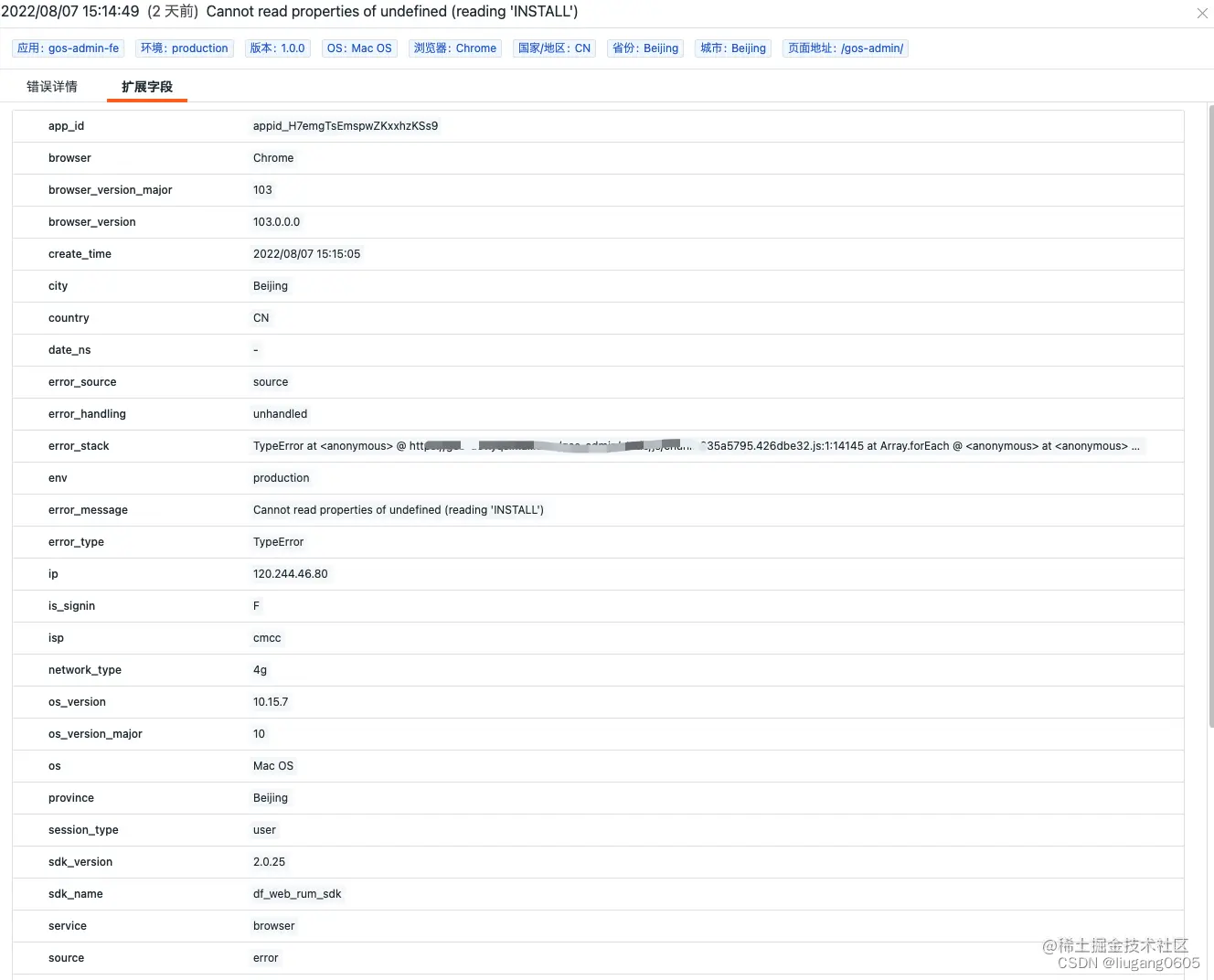Viewport: 1214px width, 980px height.
Task: Click the session_type value user
Action: click(x=264, y=830)
